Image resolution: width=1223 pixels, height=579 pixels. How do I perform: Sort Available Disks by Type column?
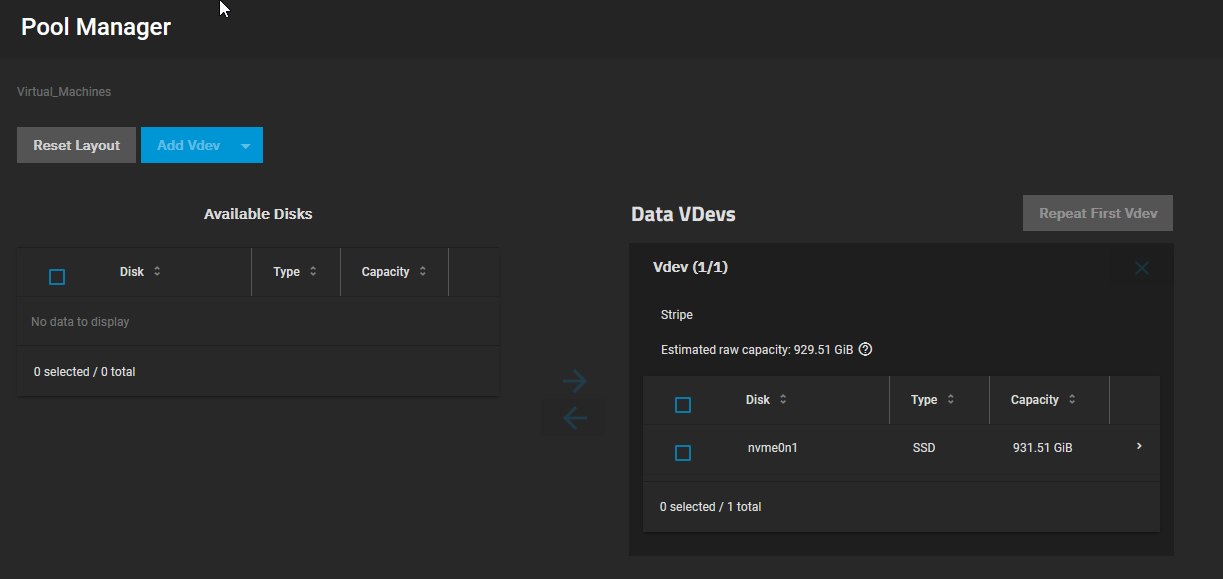(x=295, y=272)
